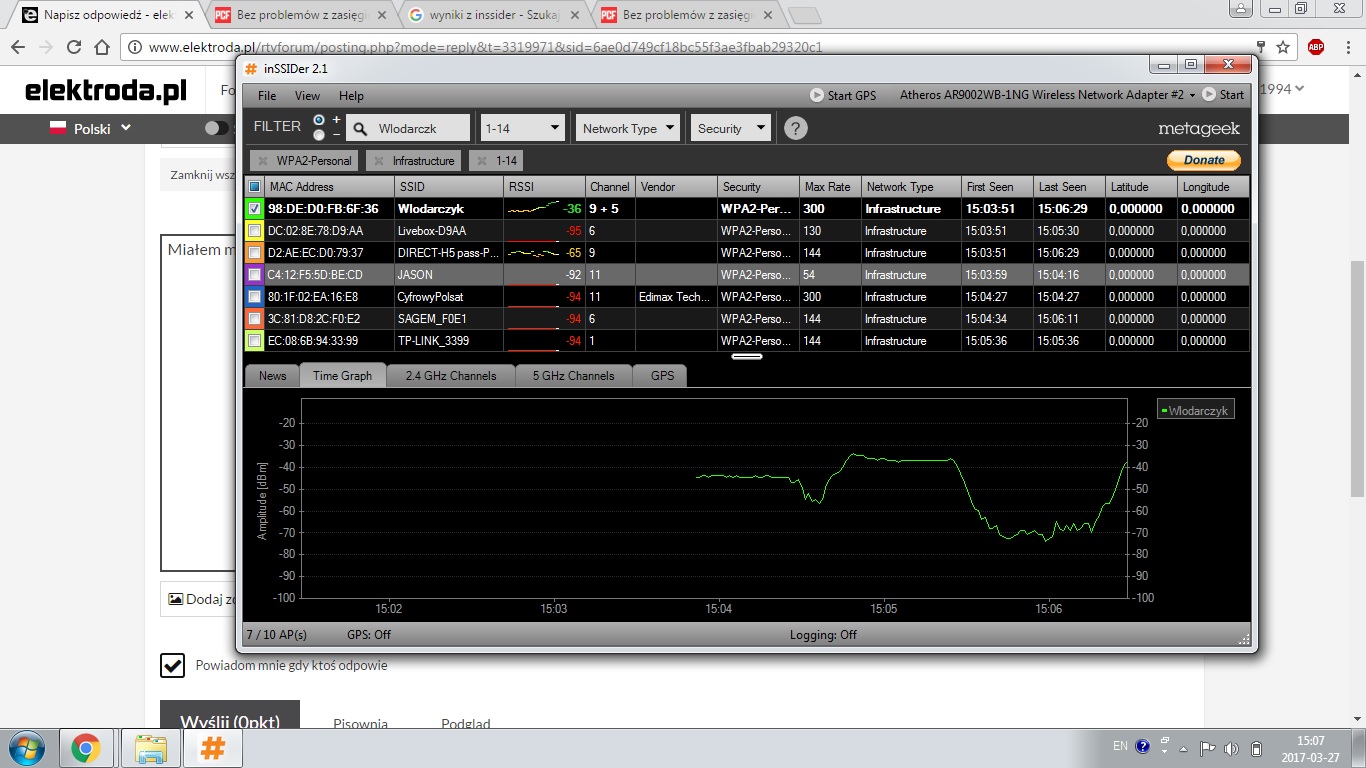
Task: Reload the elektroda.pl page
Action: pos(74,47)
